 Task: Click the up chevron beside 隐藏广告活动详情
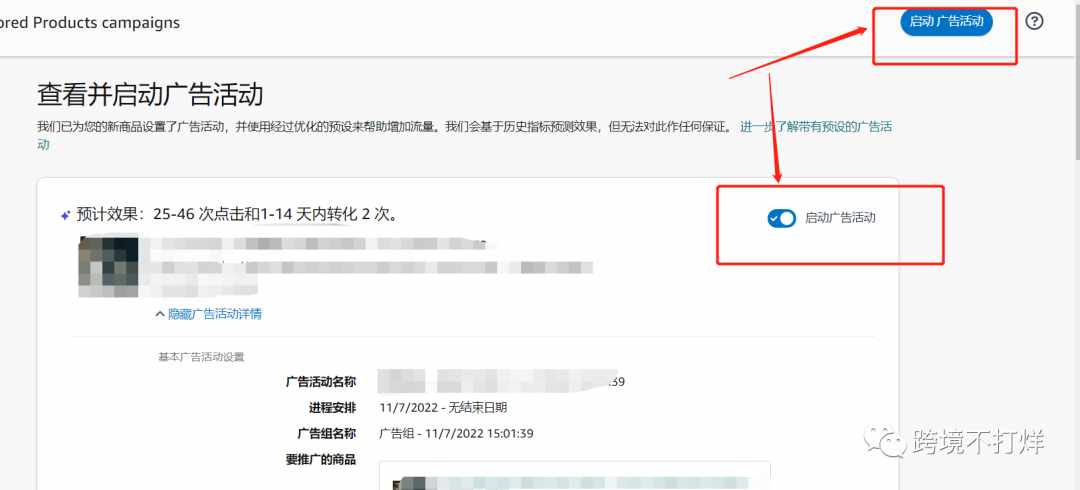point(161,314)
